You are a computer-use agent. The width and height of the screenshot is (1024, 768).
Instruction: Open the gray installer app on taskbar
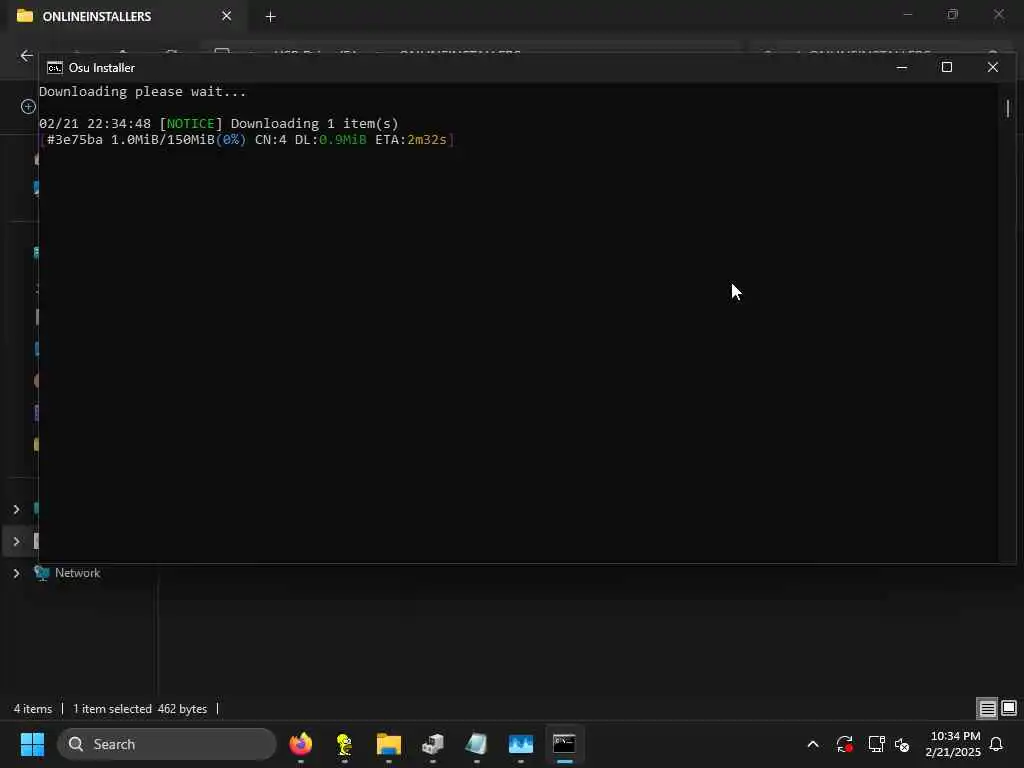click(x=432, y=744)
